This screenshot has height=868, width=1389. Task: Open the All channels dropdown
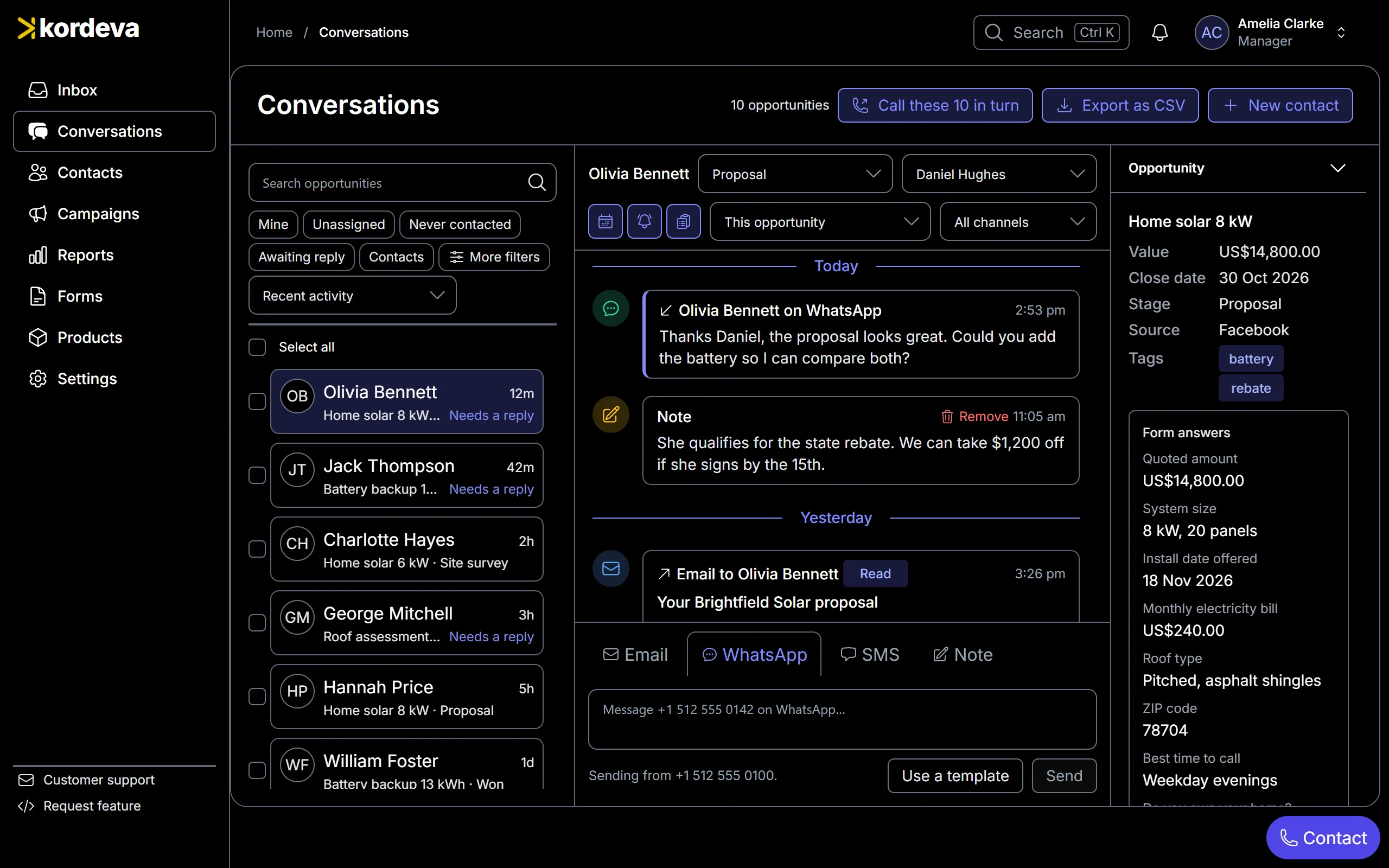(1018, 221)
